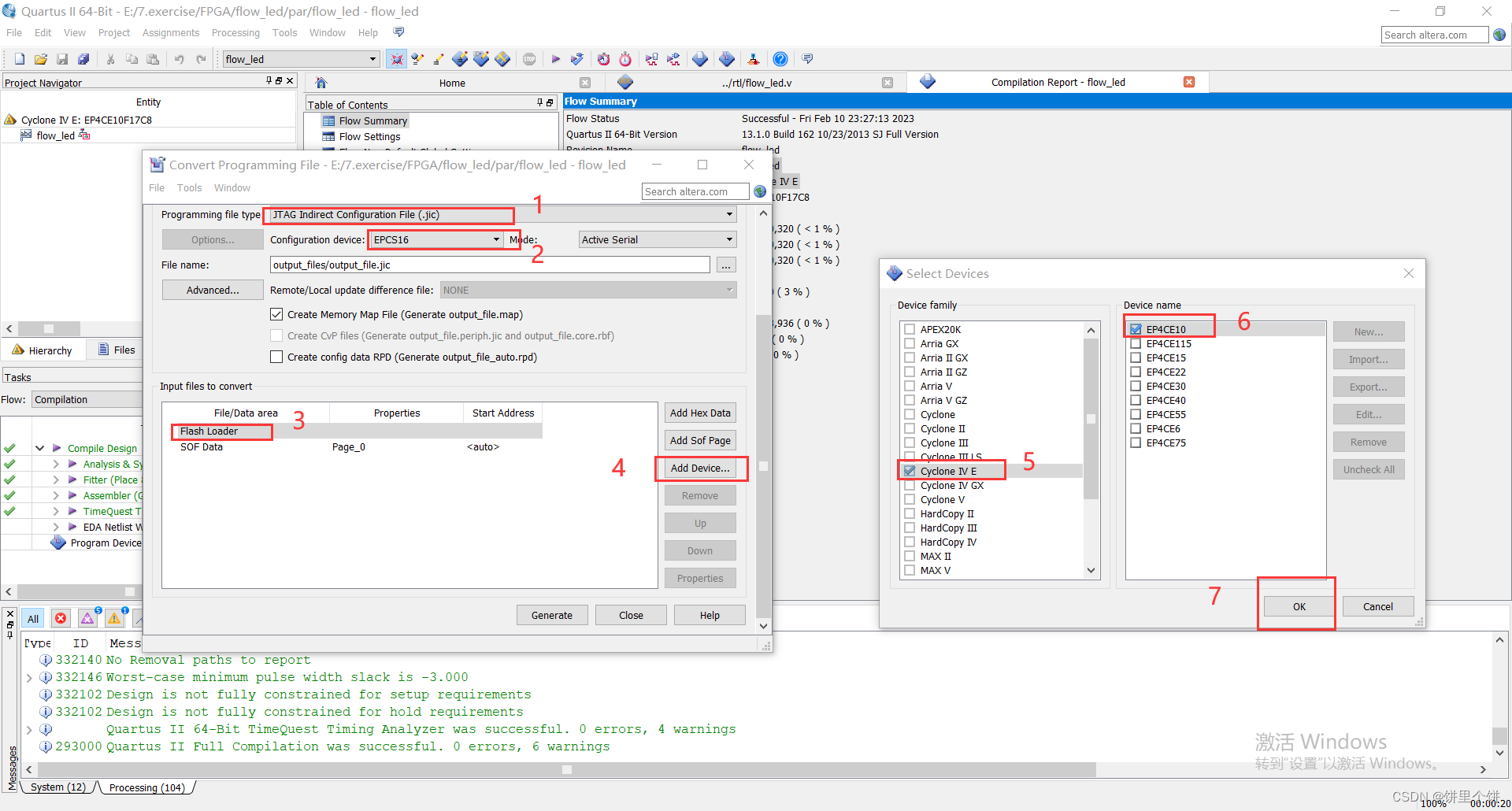Image resolution: width=1512 pixels, height=811 pixels.
Task: Click the TimeQuest clock toolbar icon
Action: click(625, 59)
